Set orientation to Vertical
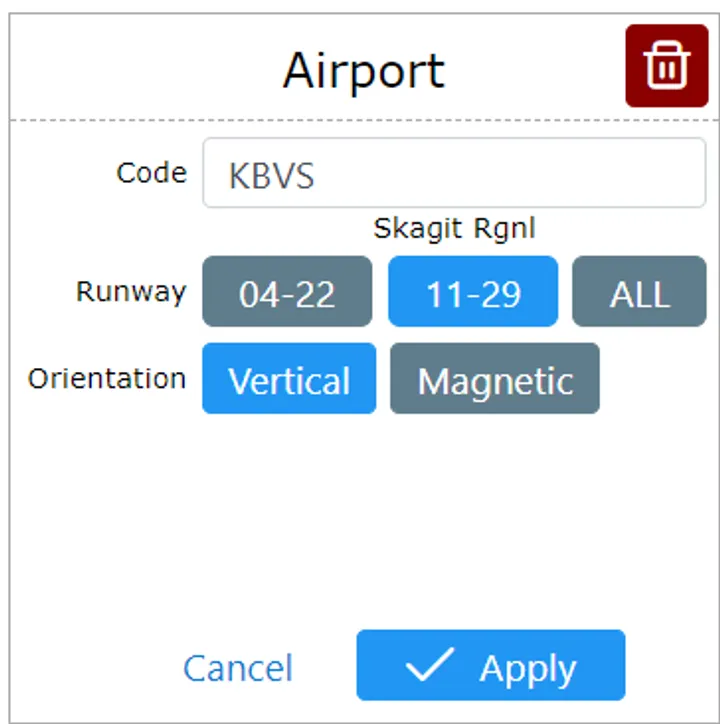Viewport: 720px width, 724px height. [x=289, y=379]
